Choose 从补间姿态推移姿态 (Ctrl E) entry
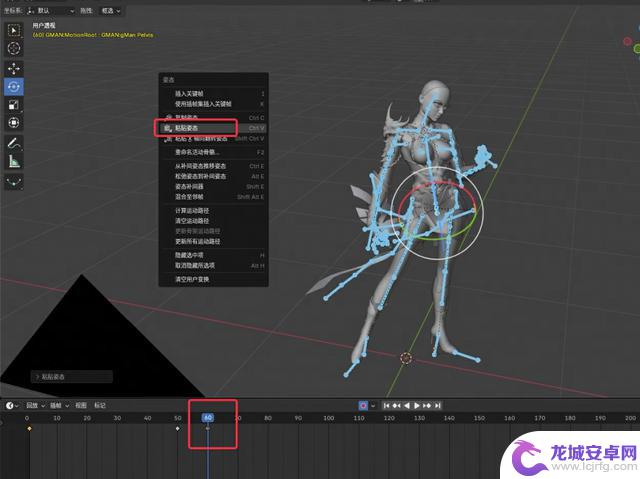The width and height of the screenshot is (640, 479). click(213, 166)
